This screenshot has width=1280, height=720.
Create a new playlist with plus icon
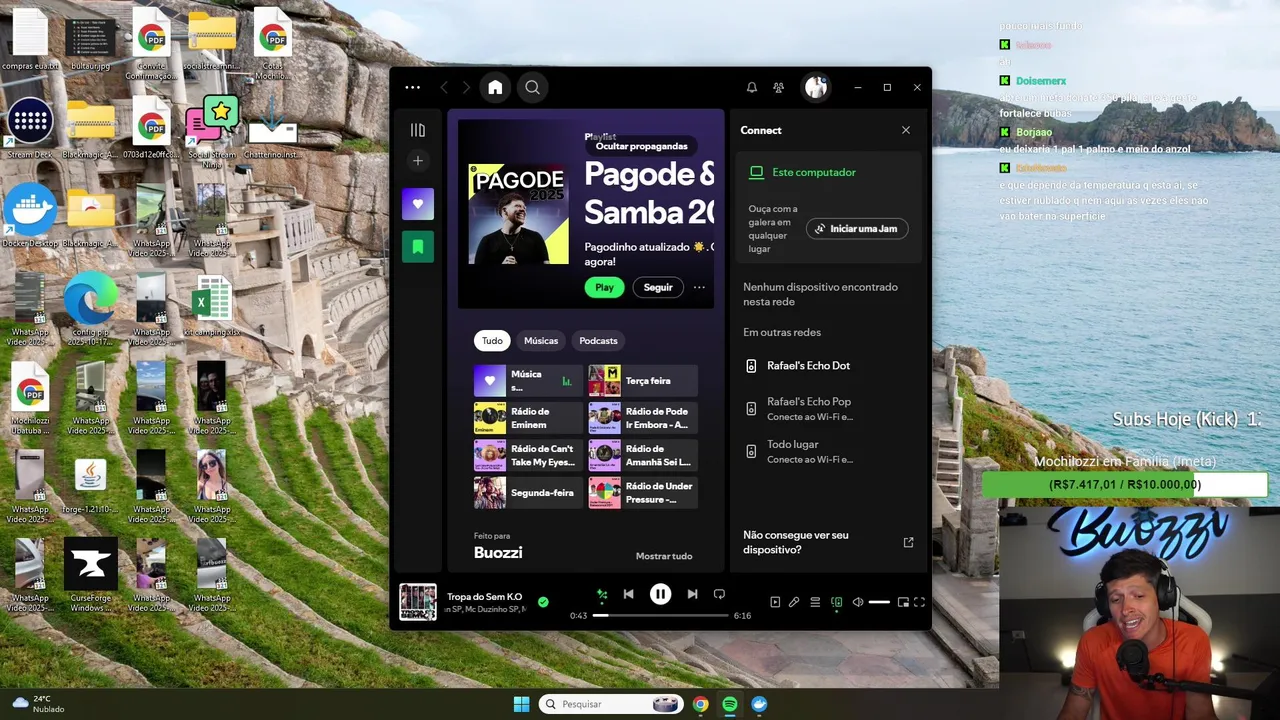[x=418, y=161]
